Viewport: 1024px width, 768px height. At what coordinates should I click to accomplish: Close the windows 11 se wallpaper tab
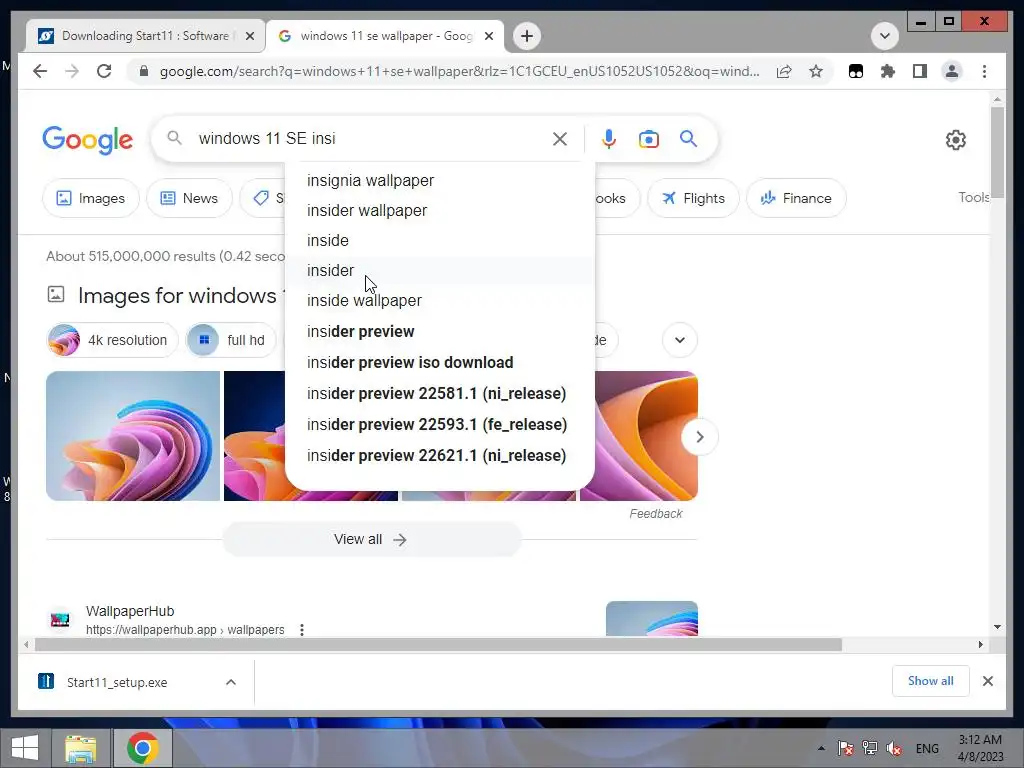[488, 36]
